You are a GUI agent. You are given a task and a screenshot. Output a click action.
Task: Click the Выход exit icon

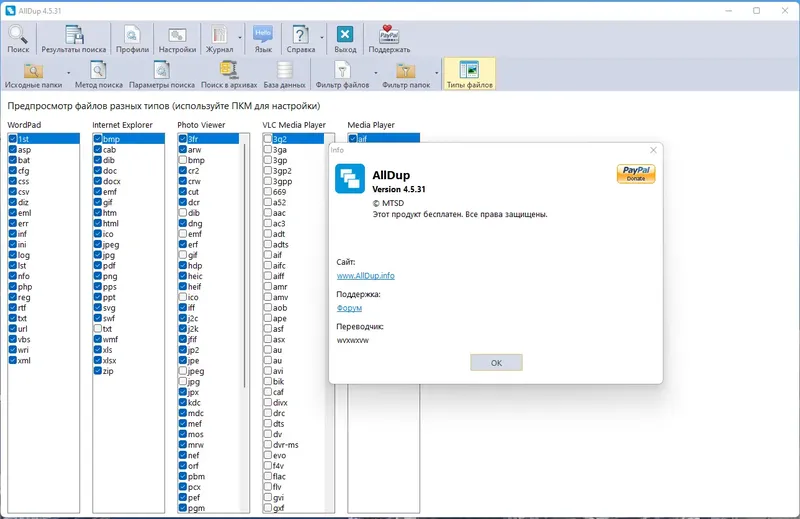(345, 39)
